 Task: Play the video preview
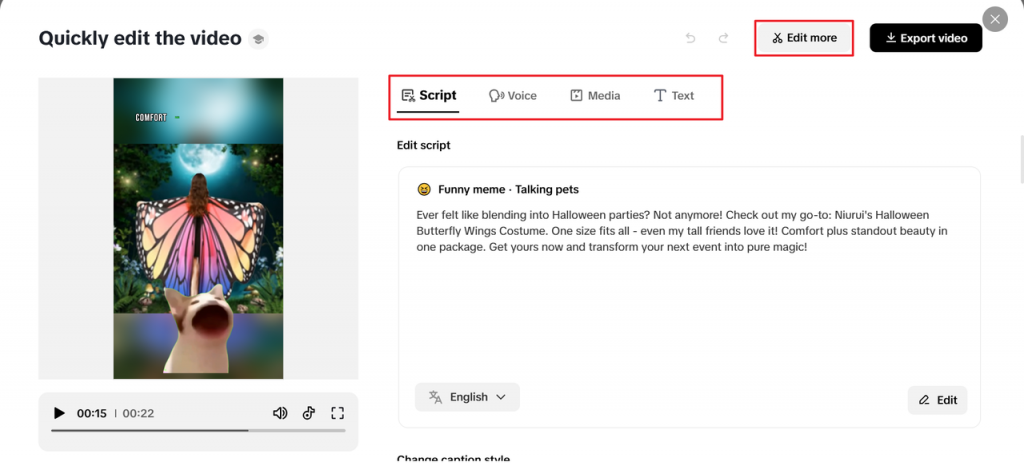pos(59,413)
